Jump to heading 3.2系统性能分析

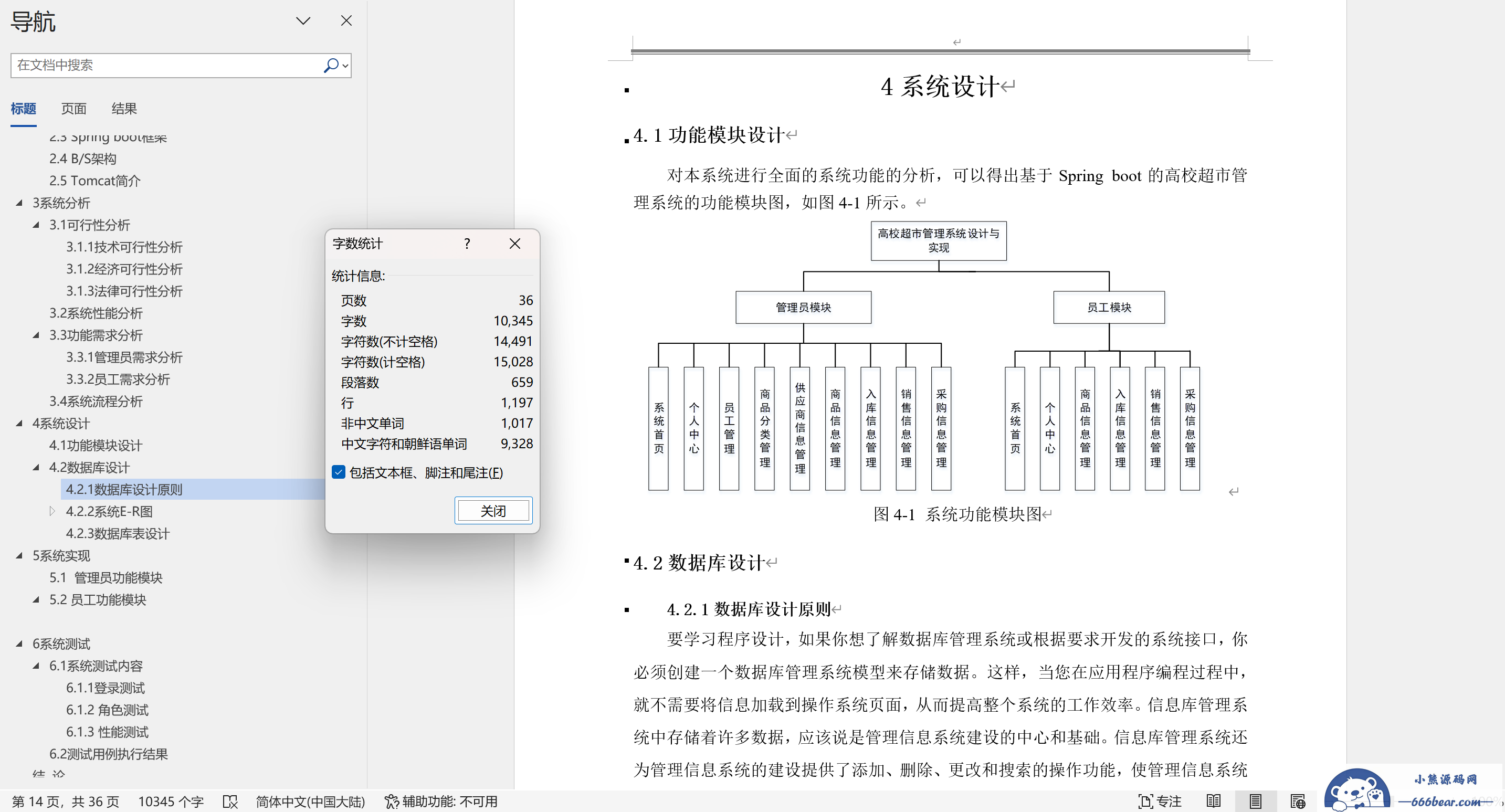(x=96, y=313)
